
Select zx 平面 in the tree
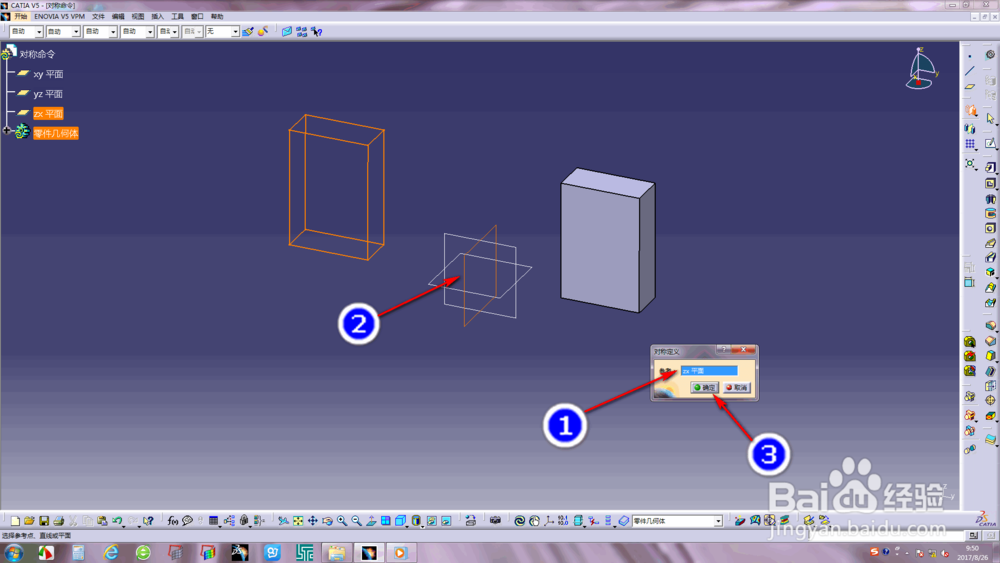[48, 113]
